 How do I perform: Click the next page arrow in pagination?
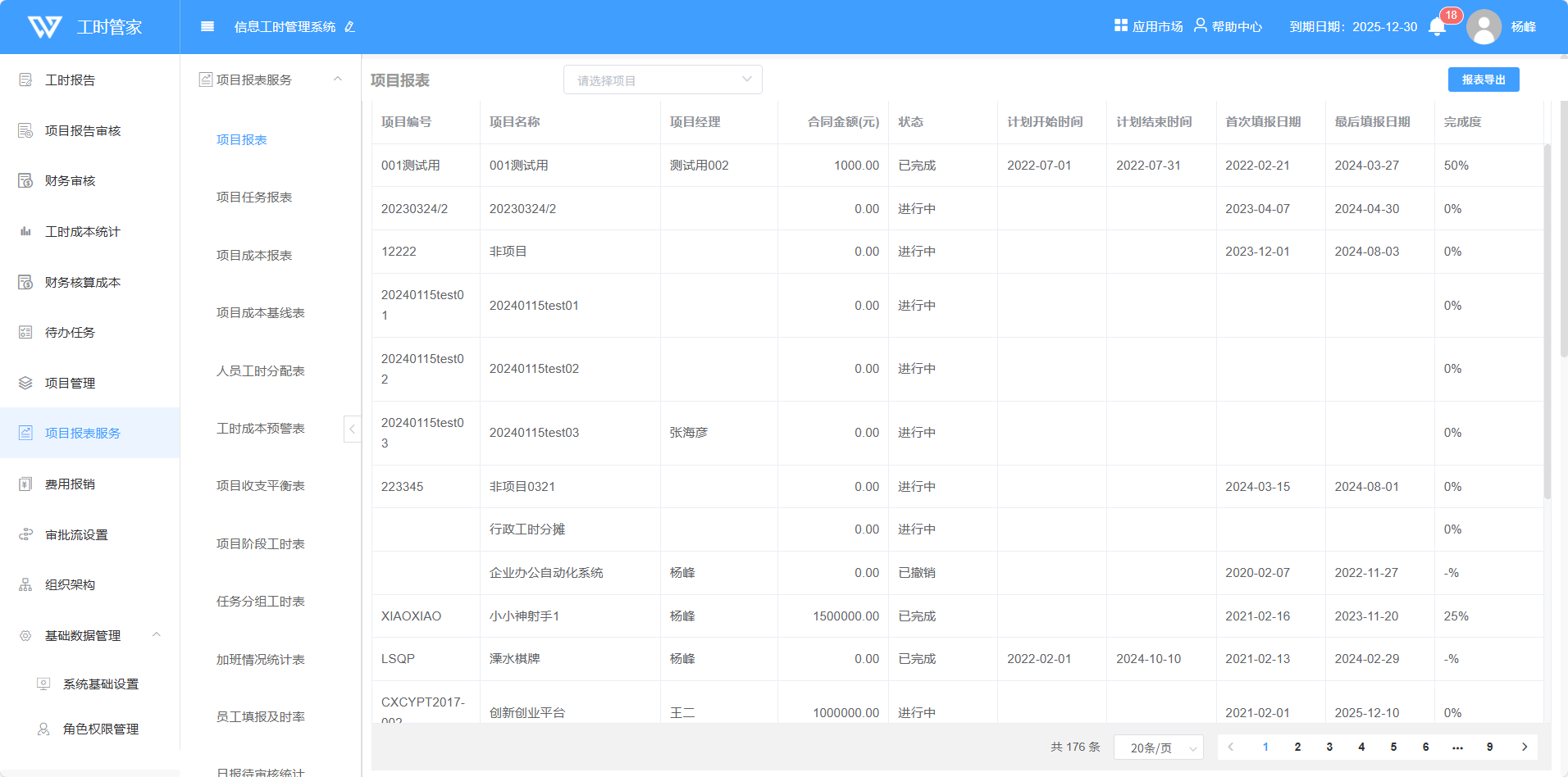click(x=1525, y=747)
